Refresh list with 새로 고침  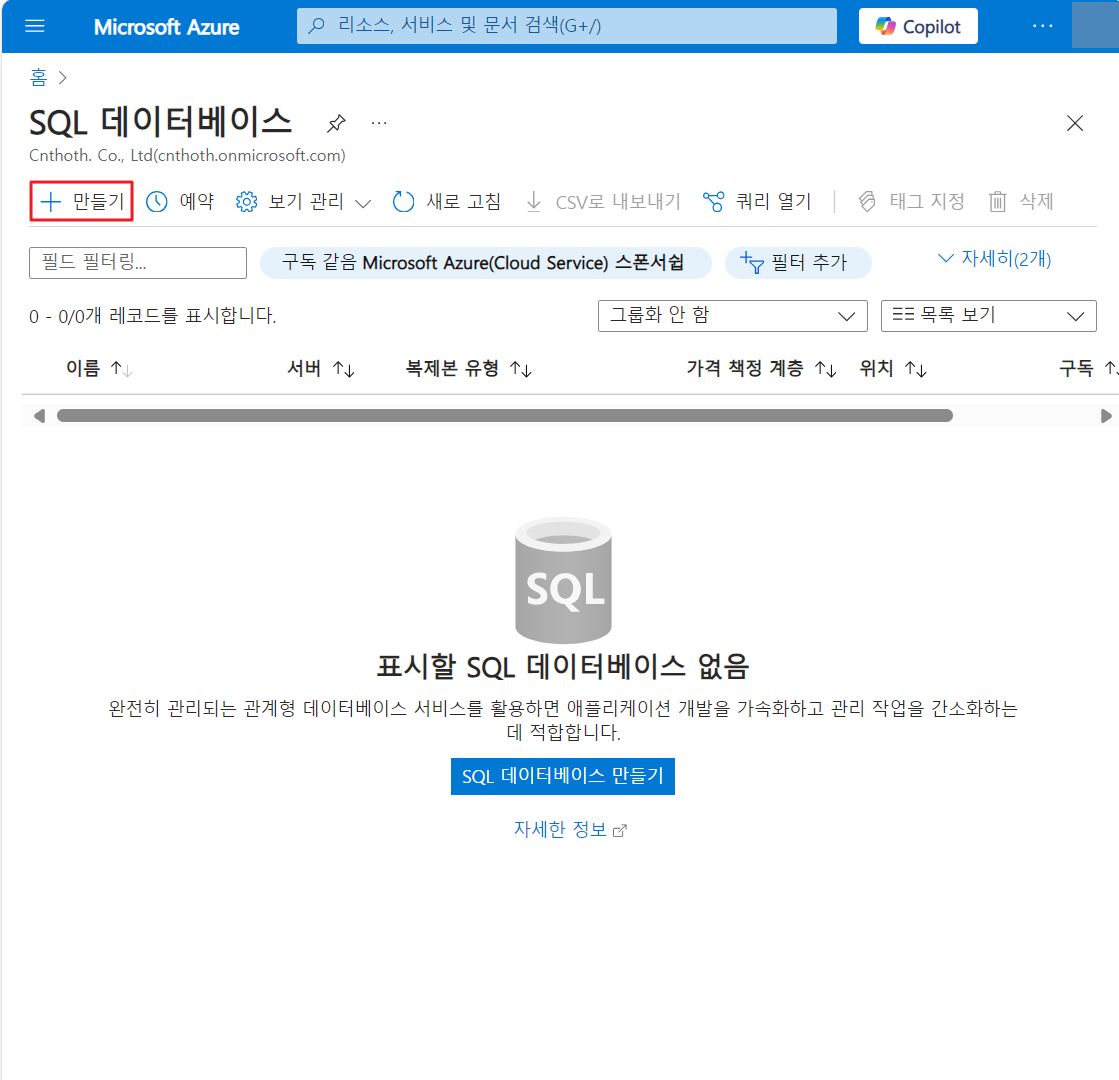coord(447,201)
